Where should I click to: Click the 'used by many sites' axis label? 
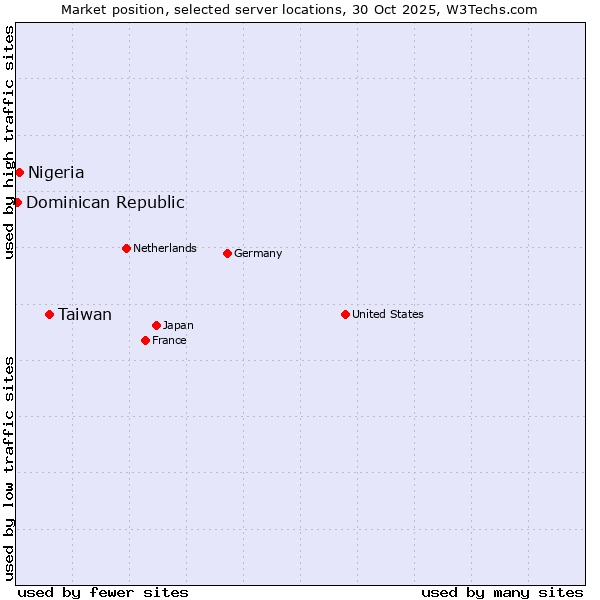(x=502, y=592)
